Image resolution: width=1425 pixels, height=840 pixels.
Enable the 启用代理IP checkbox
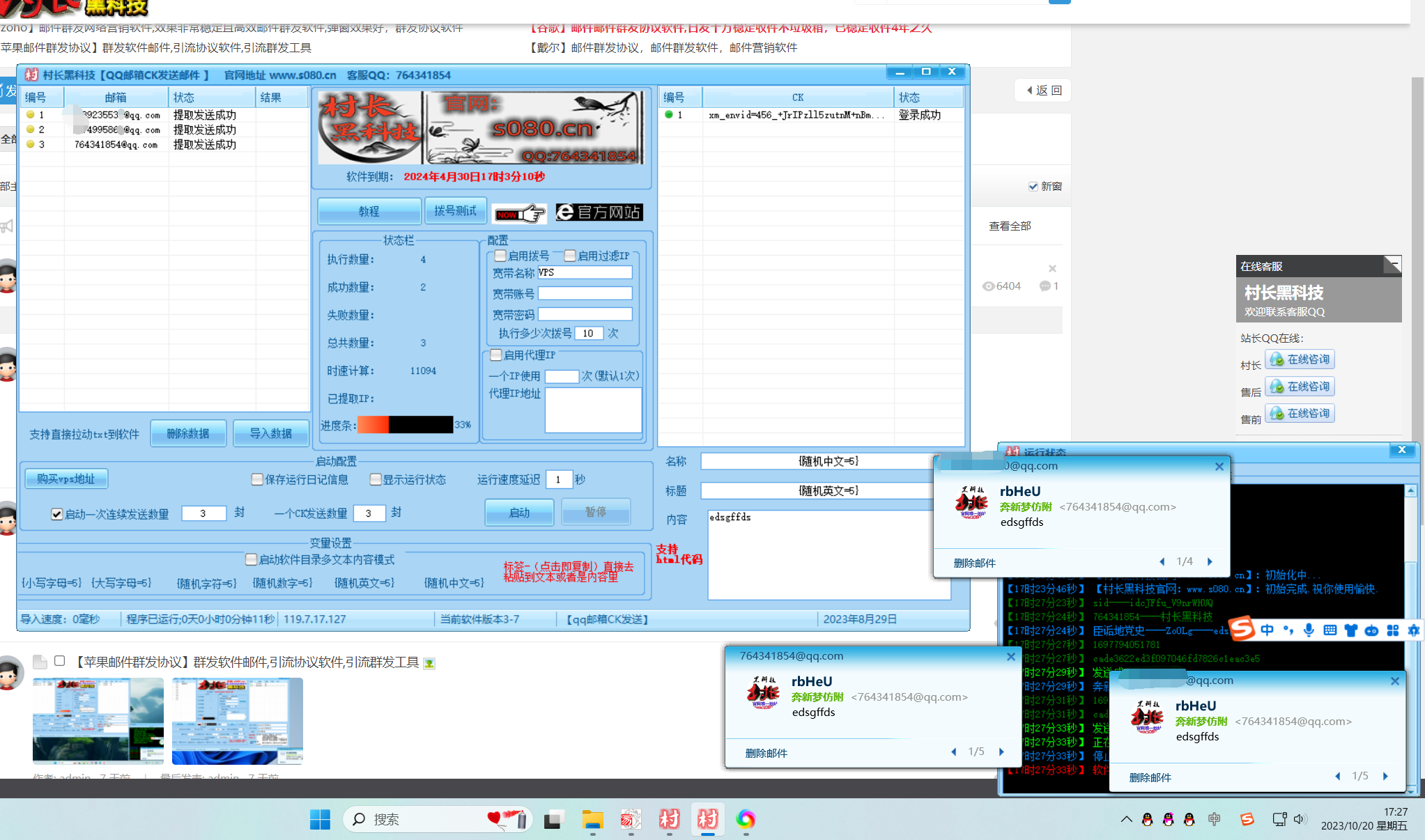click(496, 355)
